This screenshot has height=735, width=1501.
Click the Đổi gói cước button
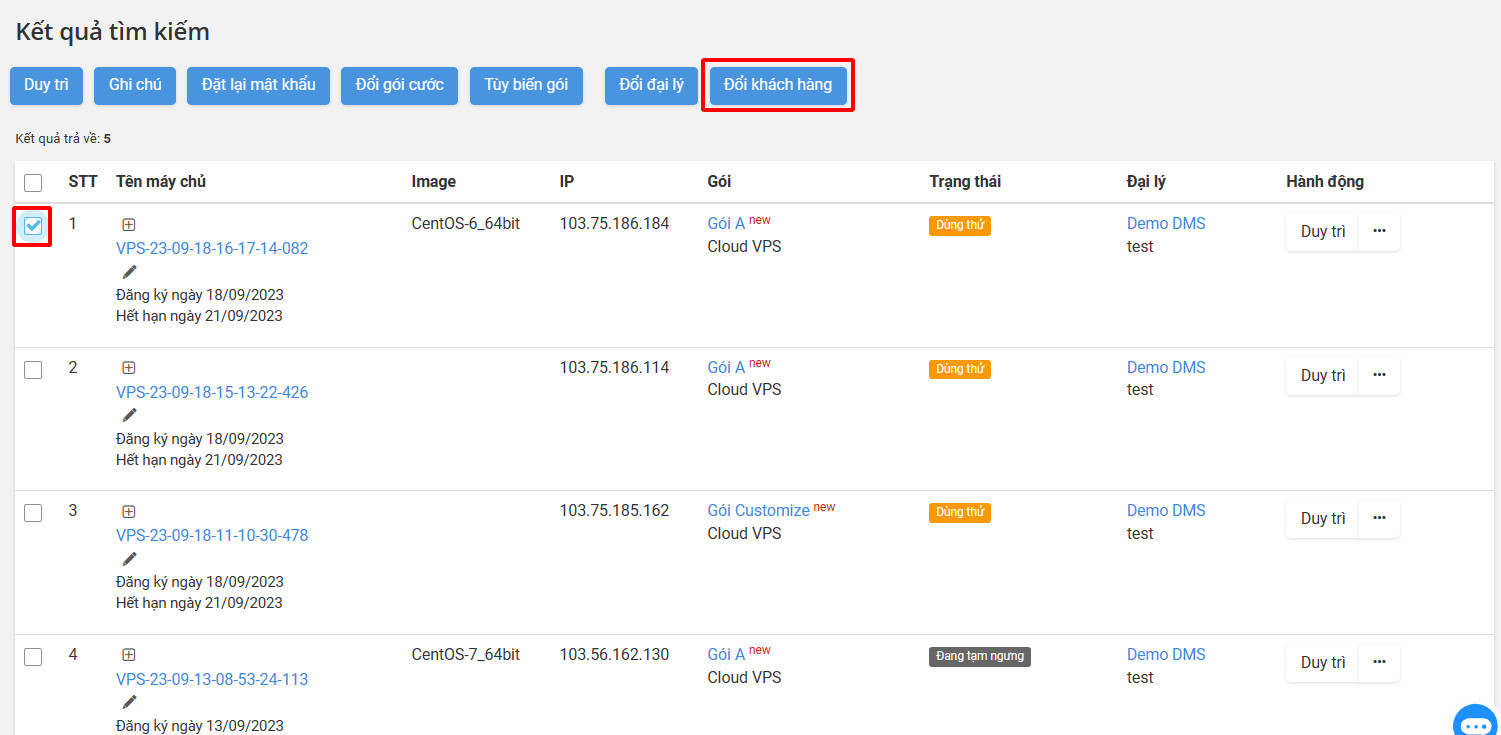coord(400,85)
